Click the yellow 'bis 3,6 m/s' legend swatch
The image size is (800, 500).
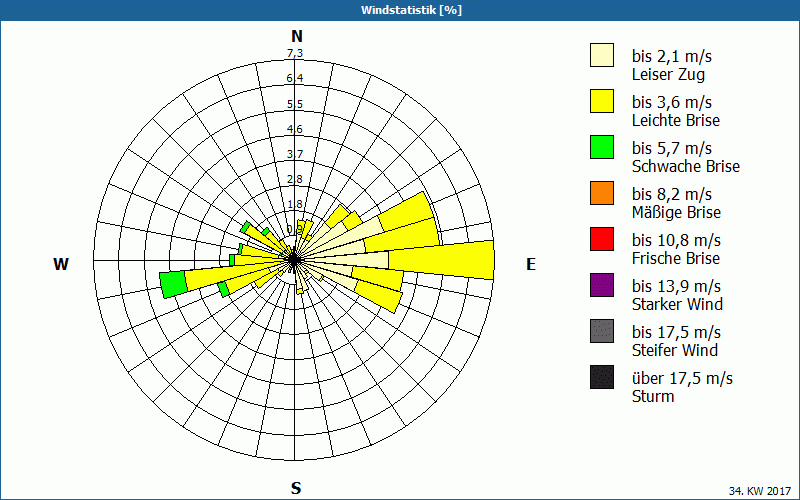coord(602,101)
